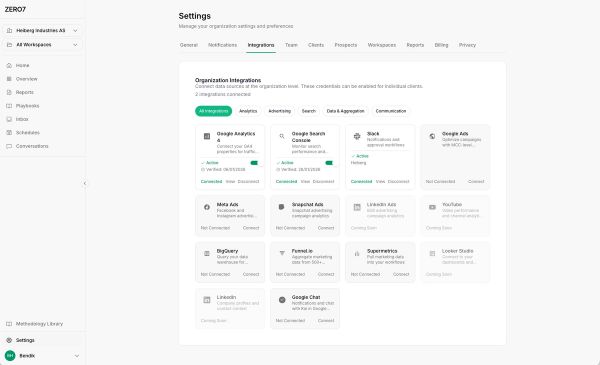Click the Methodology Library book icon
The image size is (600, 365).
pos(9,324)
